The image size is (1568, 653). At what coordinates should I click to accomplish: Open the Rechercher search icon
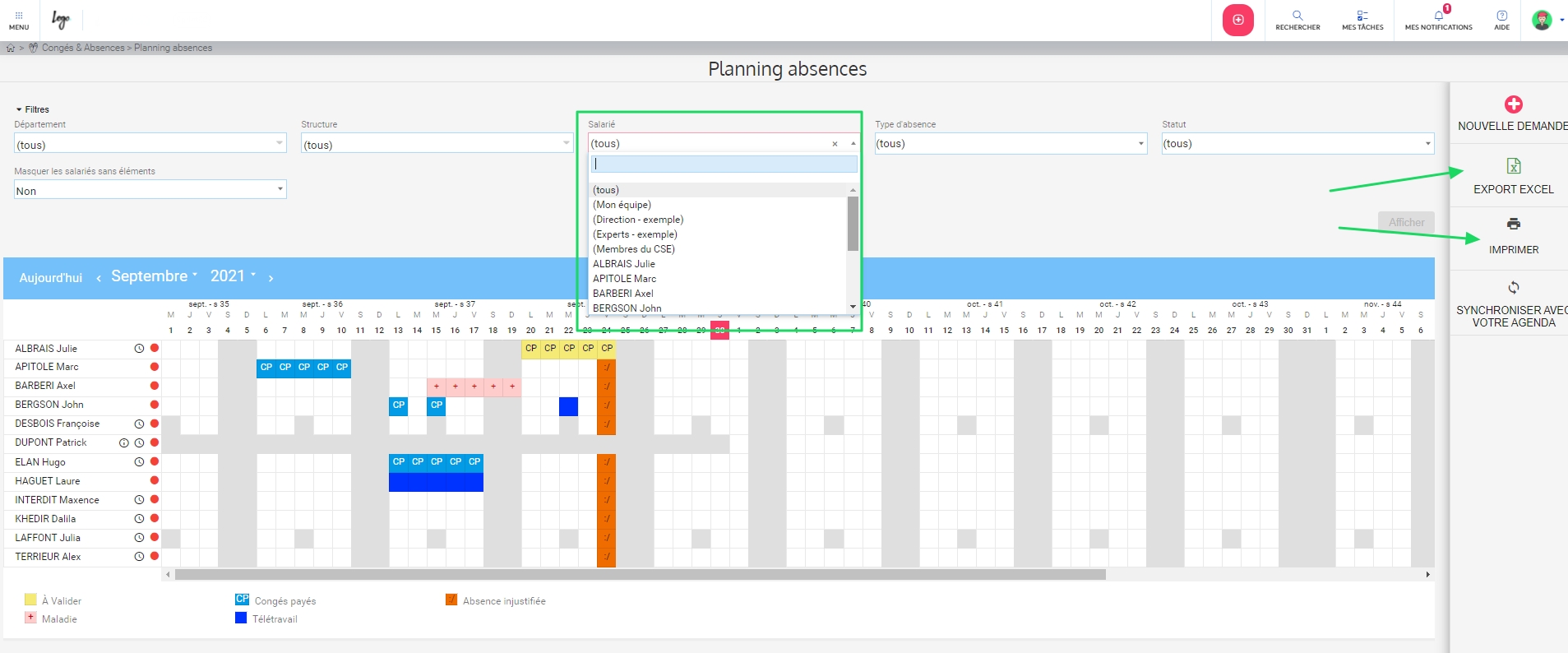tap(1297, 20)
